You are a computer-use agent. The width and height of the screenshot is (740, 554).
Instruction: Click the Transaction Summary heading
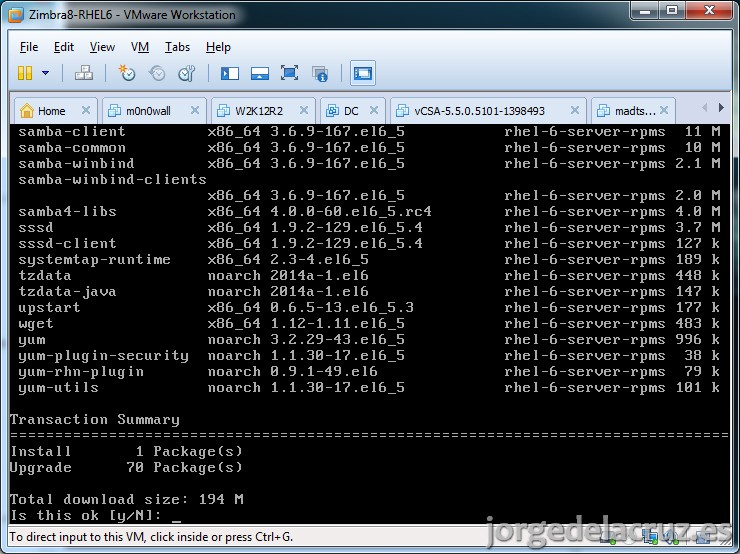95,420
